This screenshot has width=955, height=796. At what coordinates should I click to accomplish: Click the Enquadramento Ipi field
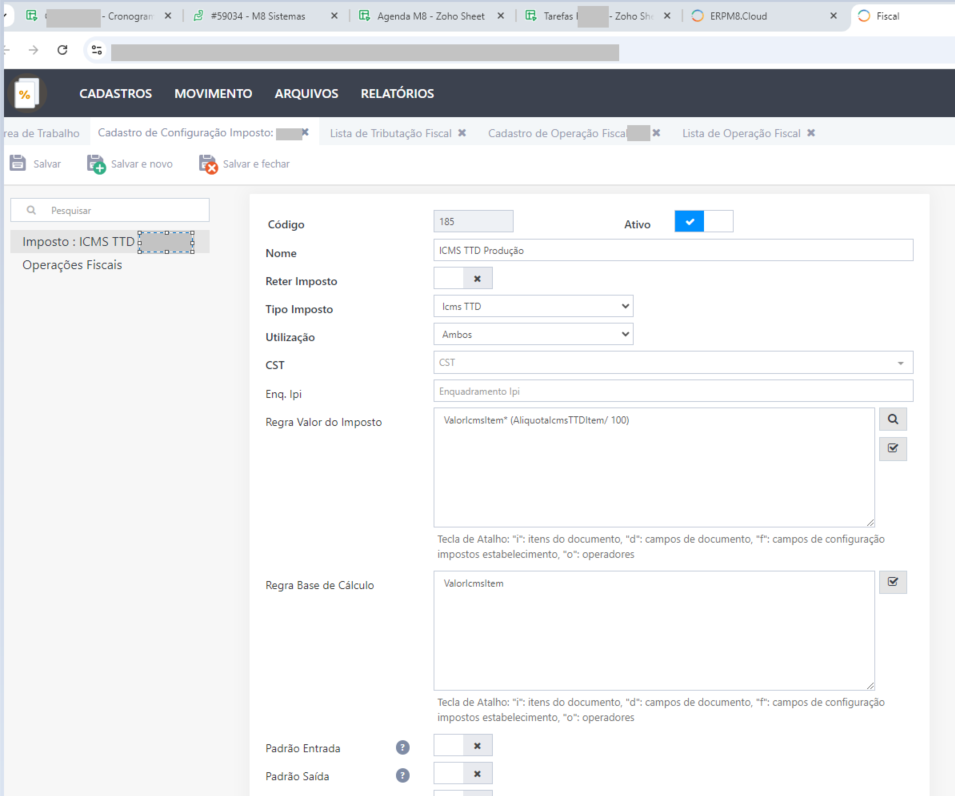(x=673, y=391)
